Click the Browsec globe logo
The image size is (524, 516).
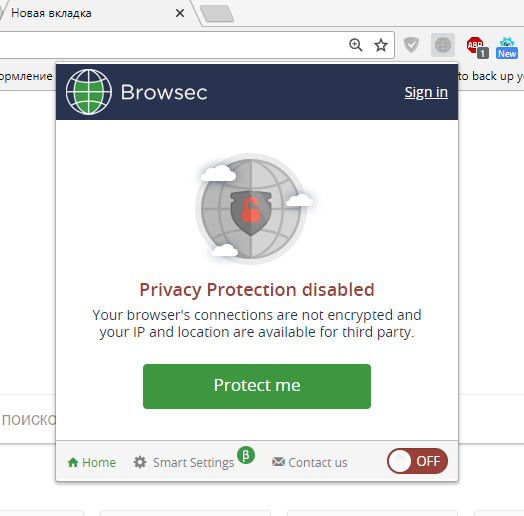point(89,92)
